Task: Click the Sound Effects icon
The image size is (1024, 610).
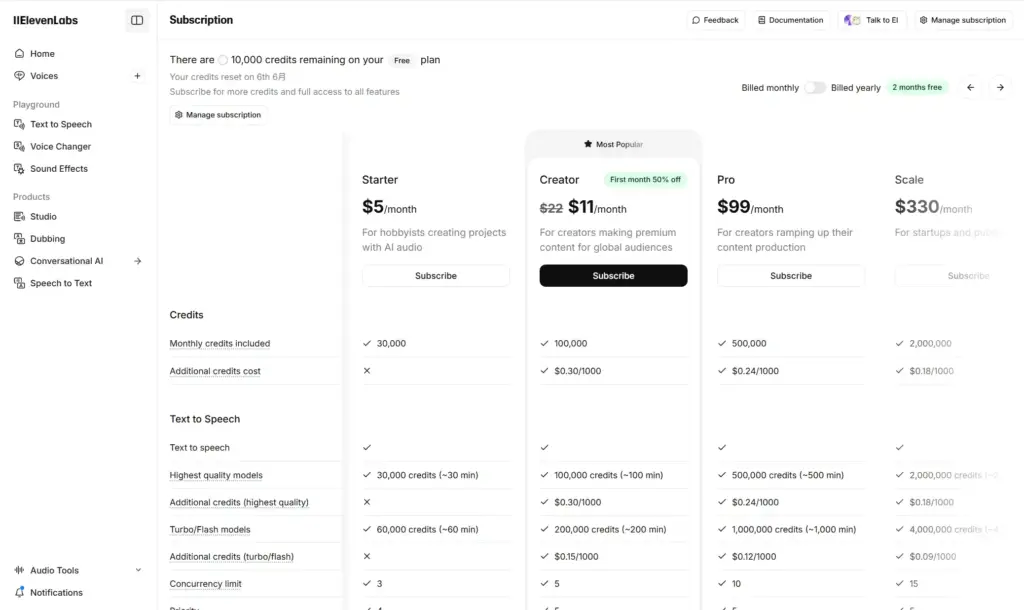Action: tap(20, 169)
